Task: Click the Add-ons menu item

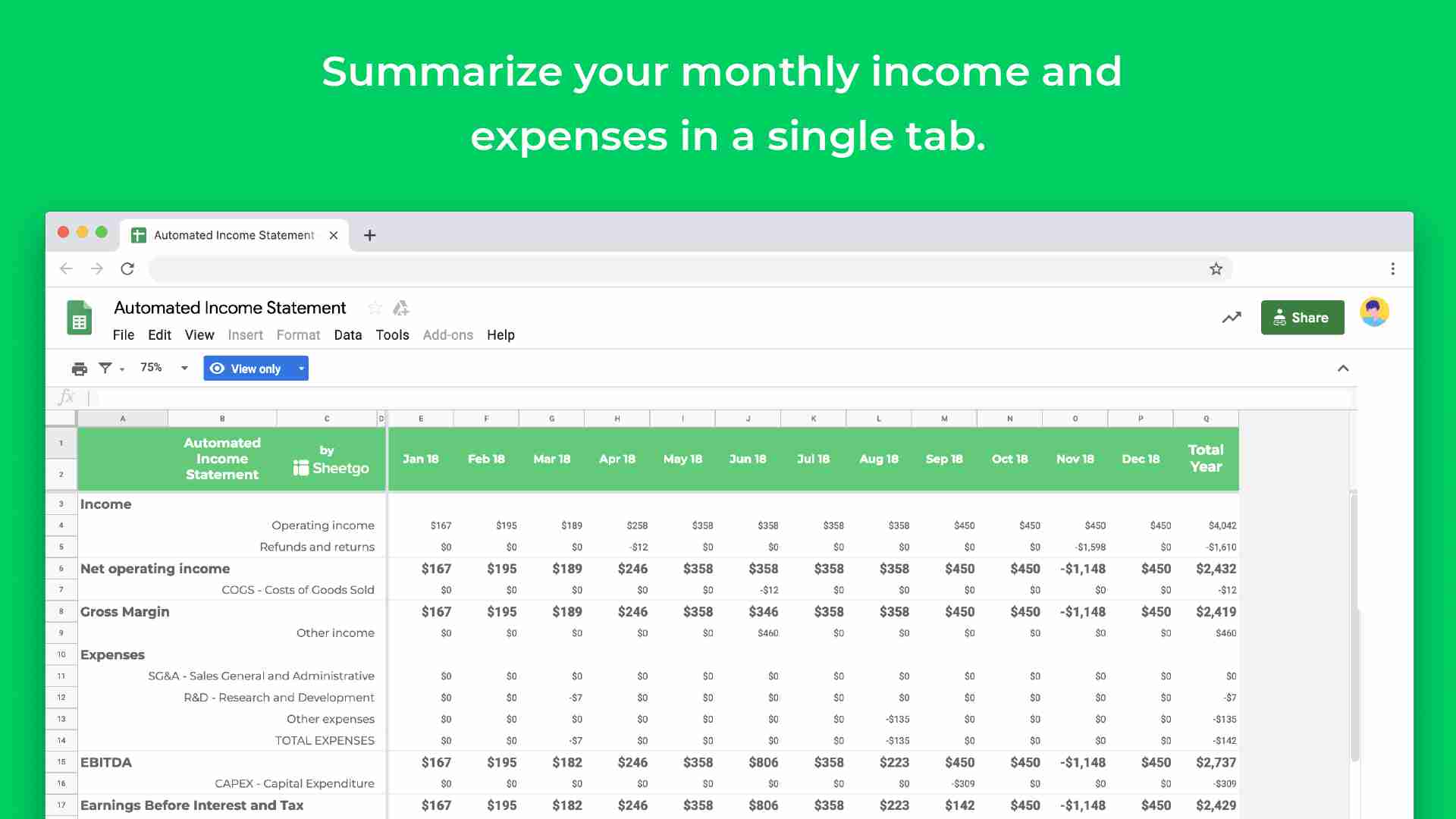Action: (448, 334)
